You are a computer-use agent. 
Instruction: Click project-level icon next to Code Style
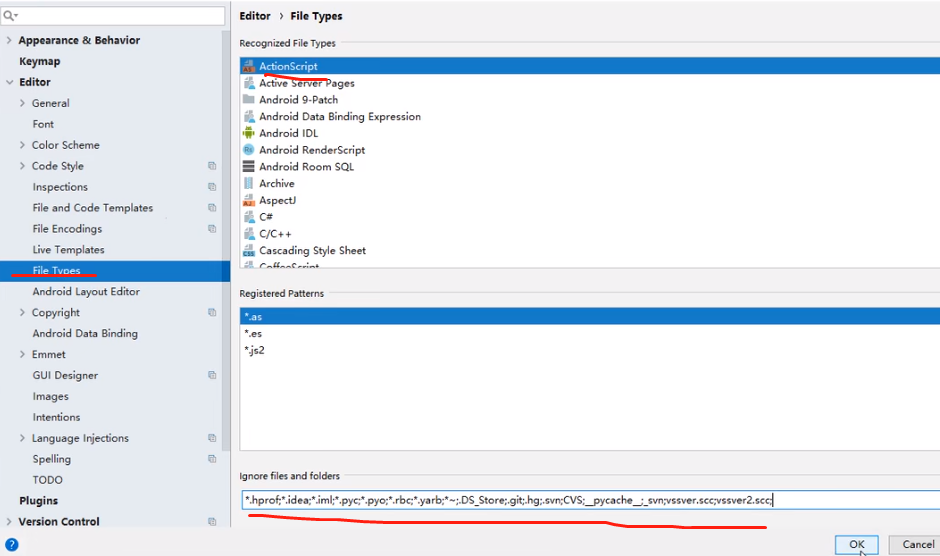[212, 166]
